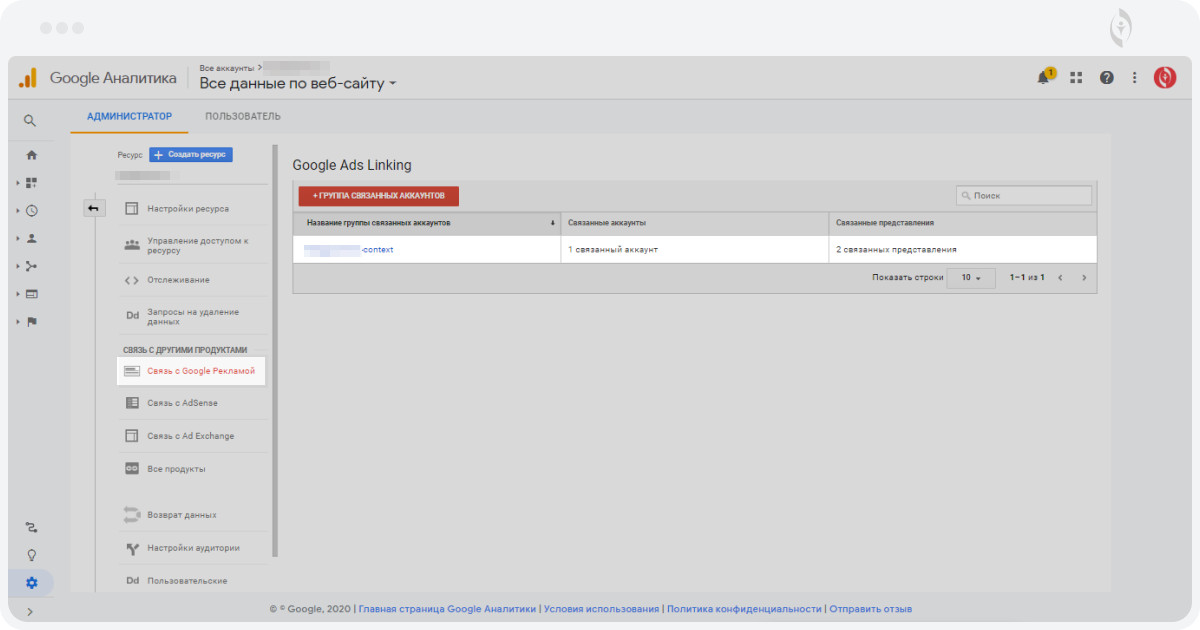Open the Audience person icon report
The image size is (1200, 630).
point(31,239)
